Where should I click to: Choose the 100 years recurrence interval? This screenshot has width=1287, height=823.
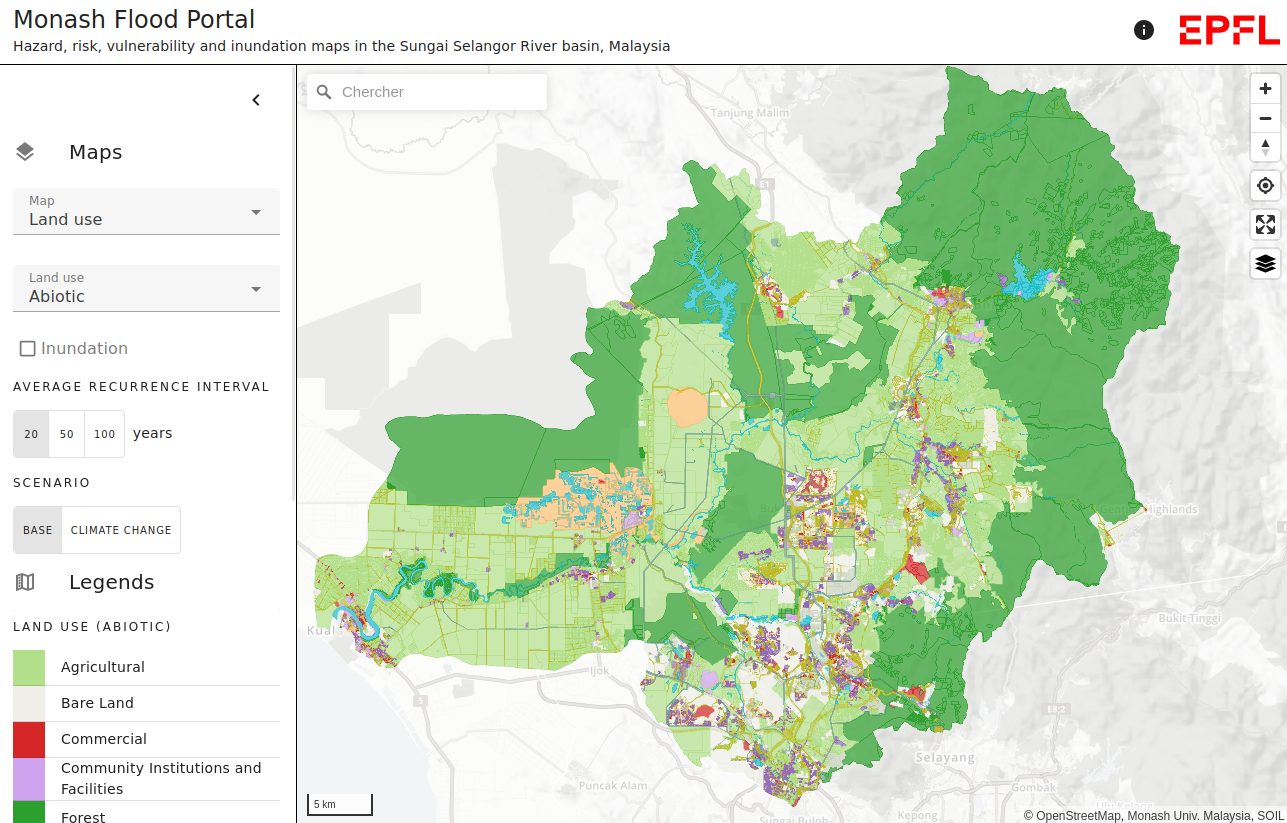(105, 434)
